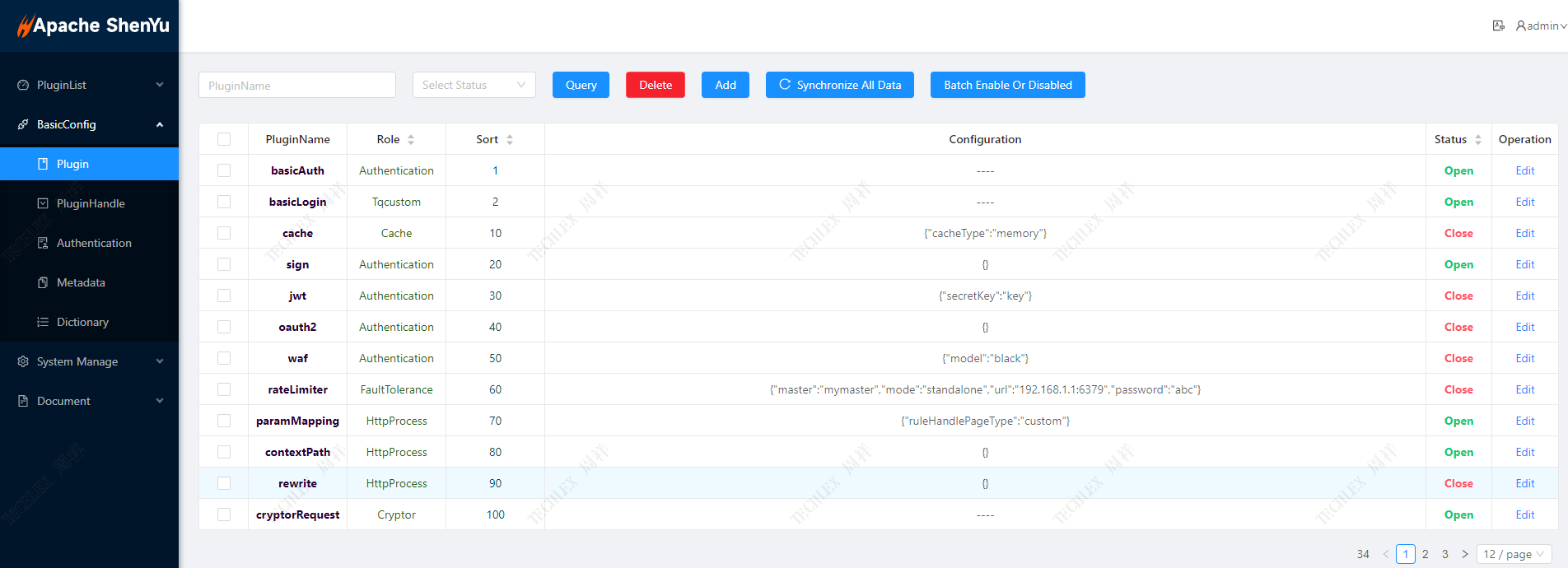This screenshot has height=568, width=1568.
Task: Check the basicAuth row checkbox
Action: pyautogui.click(x=224, y=170)
